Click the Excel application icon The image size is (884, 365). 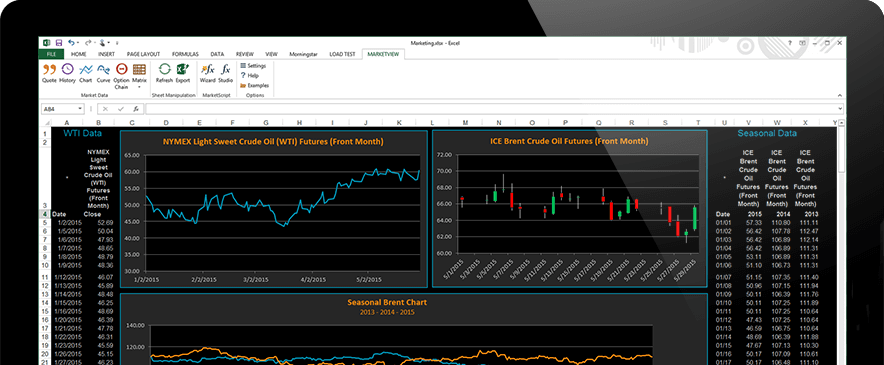tap(46, 42)
